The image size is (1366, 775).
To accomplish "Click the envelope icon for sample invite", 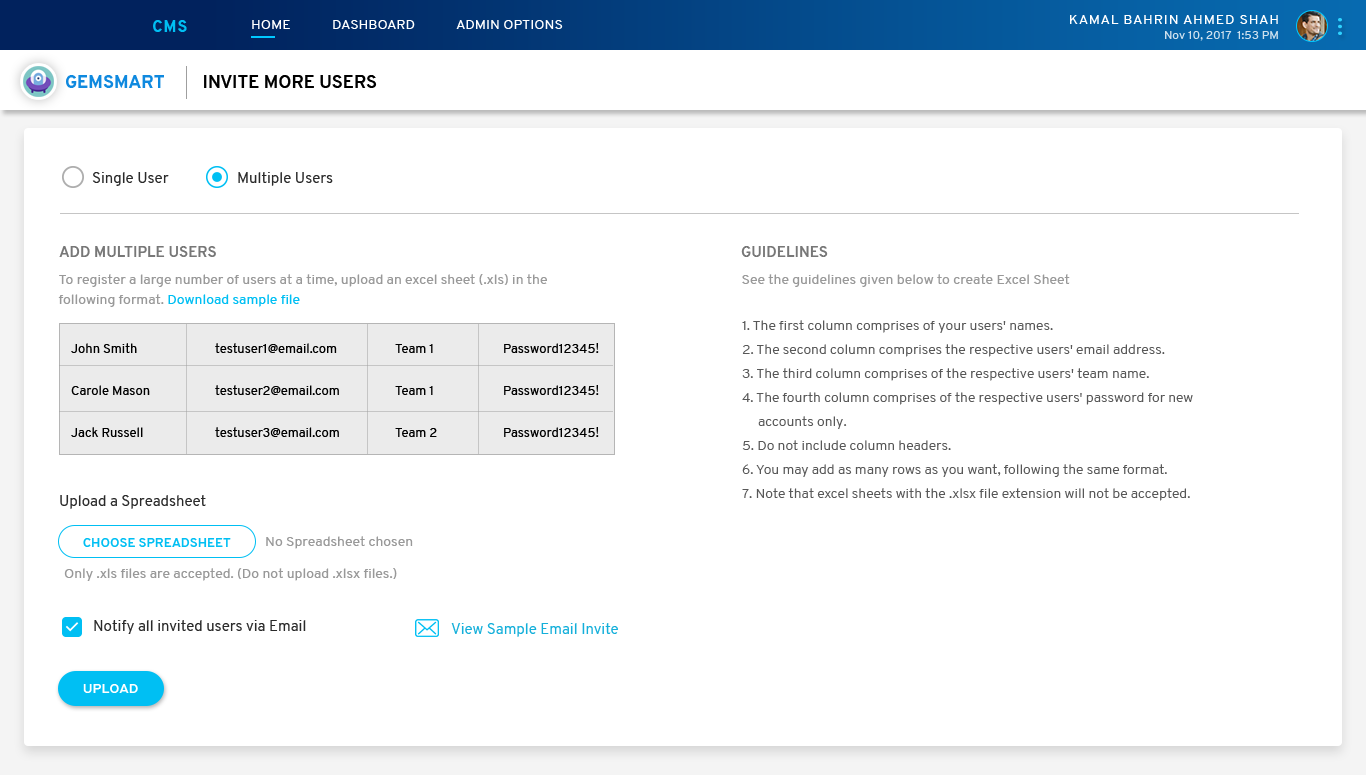I will (427, 628).
